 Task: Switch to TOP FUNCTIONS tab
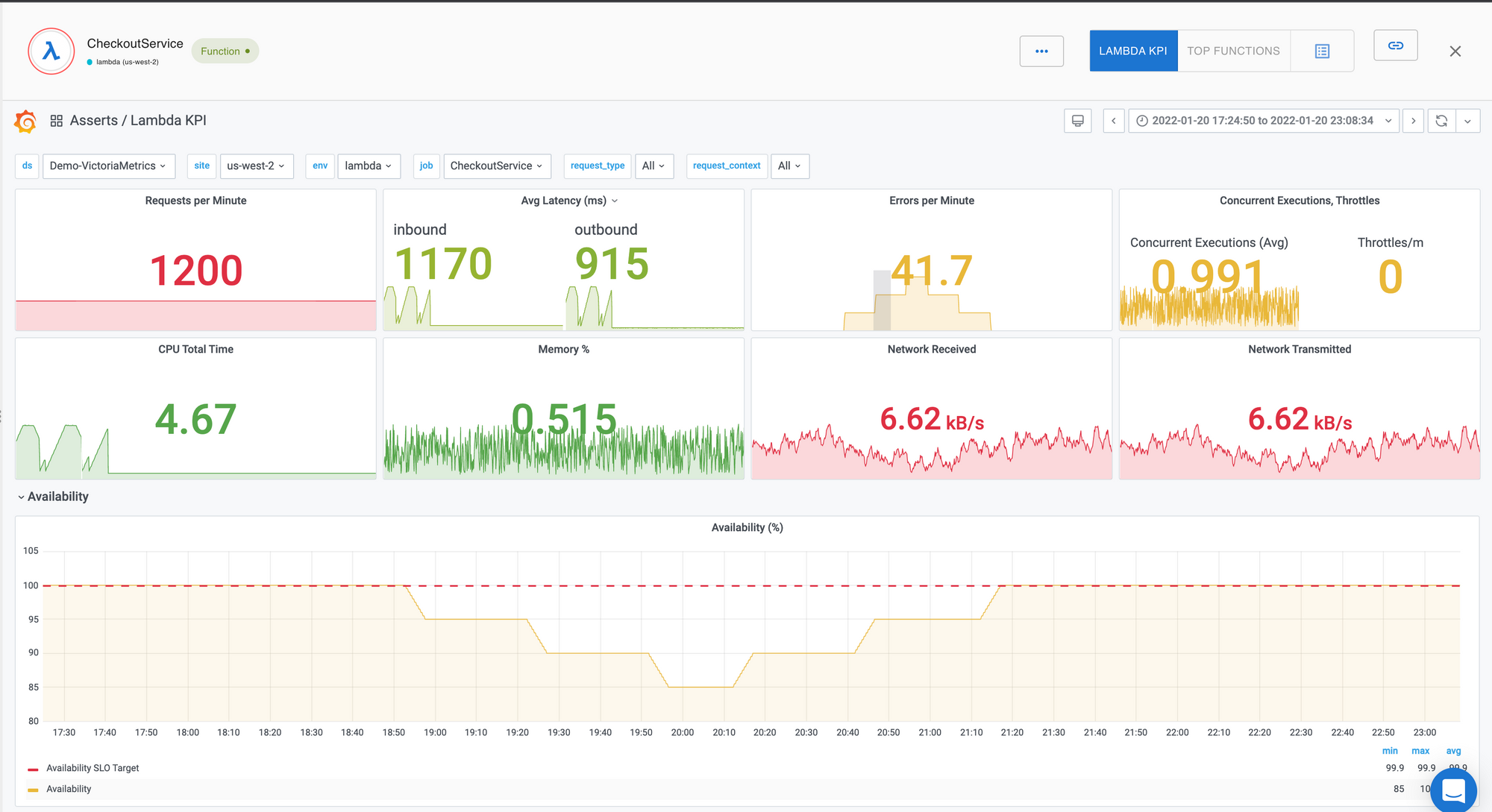[x=1233, y=51]
